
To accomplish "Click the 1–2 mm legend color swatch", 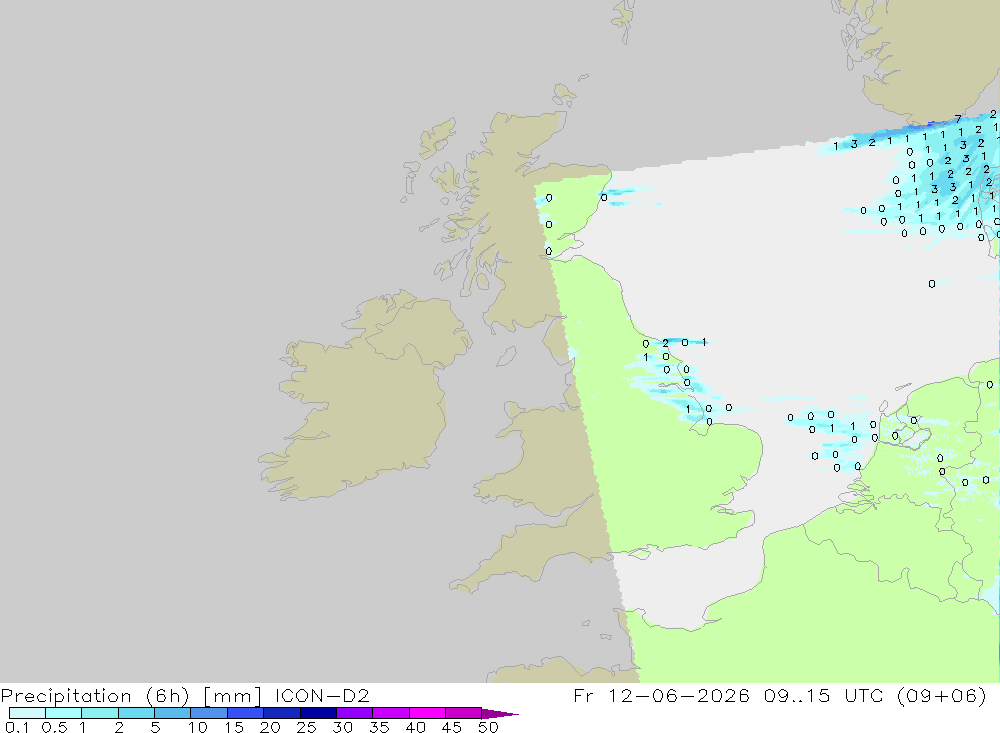I will [100, 713].
